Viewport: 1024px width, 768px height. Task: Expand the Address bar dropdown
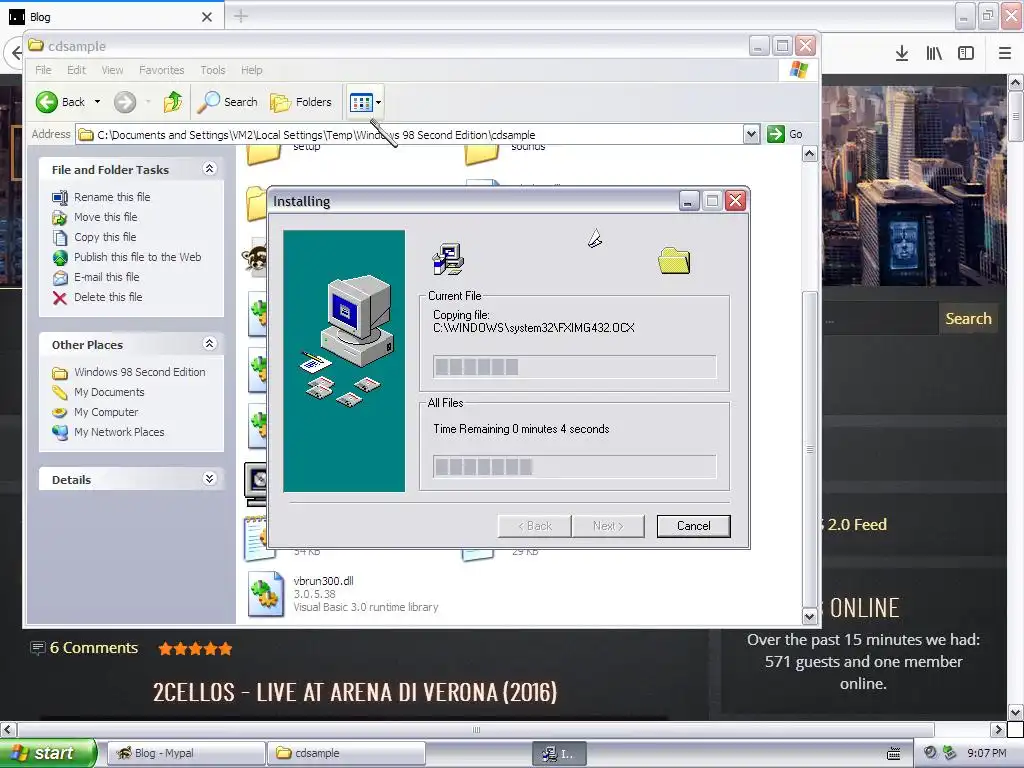click(751, 135)
